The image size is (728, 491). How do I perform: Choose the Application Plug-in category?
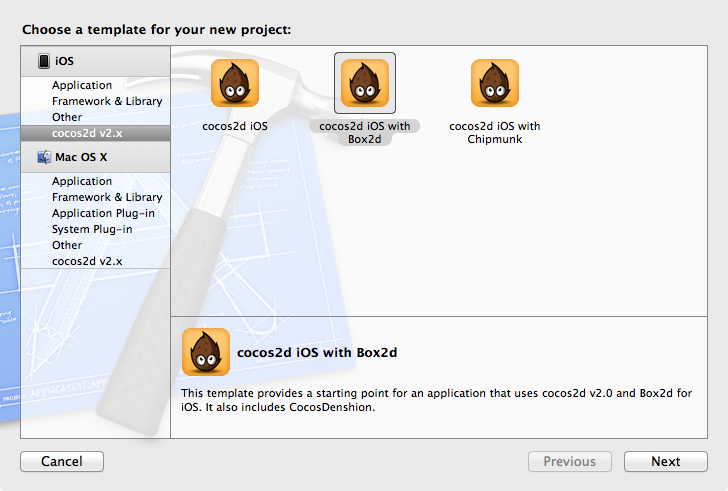pos(103,213)
